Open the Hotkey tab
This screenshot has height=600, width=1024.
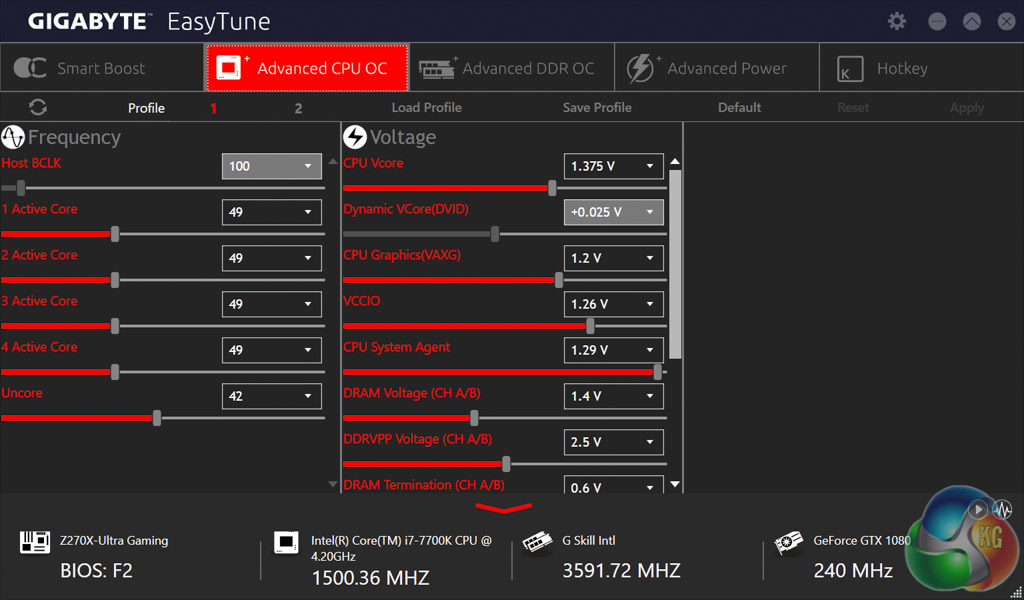point(921,68)
